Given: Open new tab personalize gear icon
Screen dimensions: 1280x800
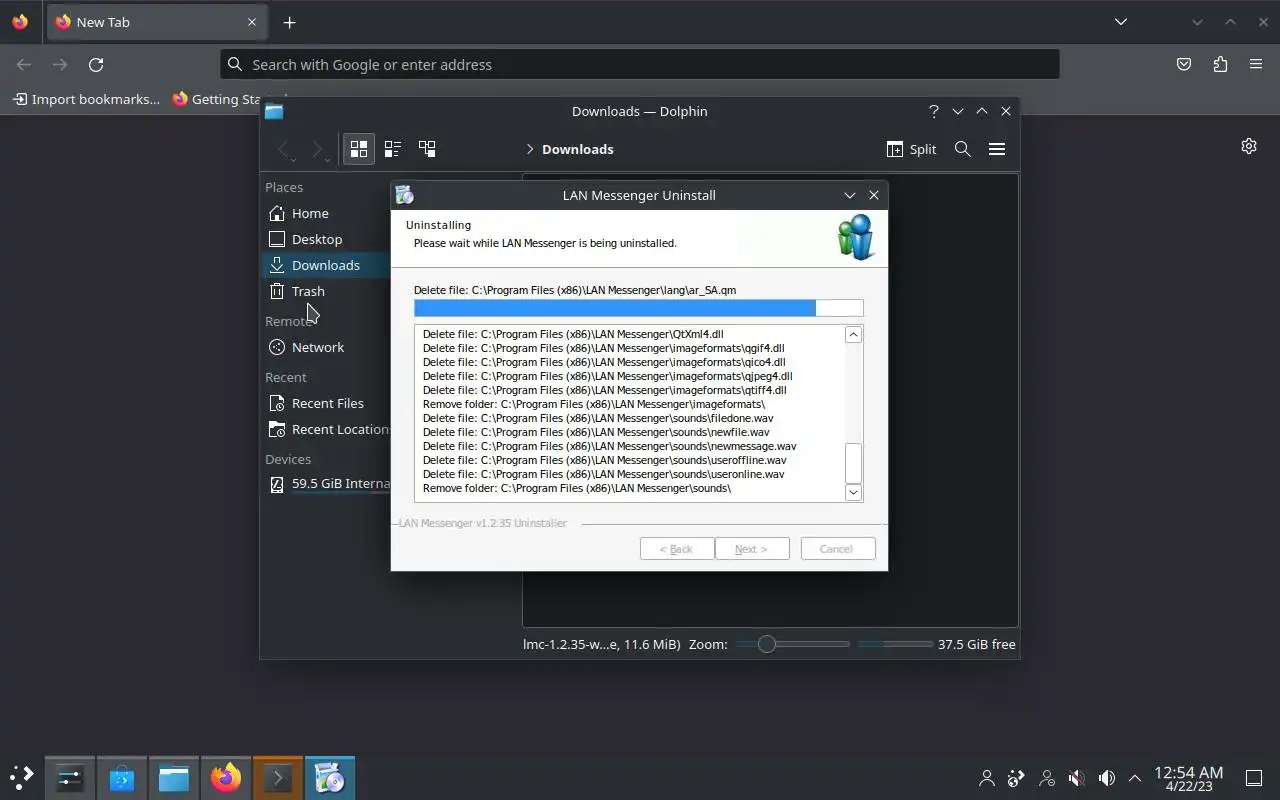Looking at the screenshot, I should click(x=1249, y=146).
